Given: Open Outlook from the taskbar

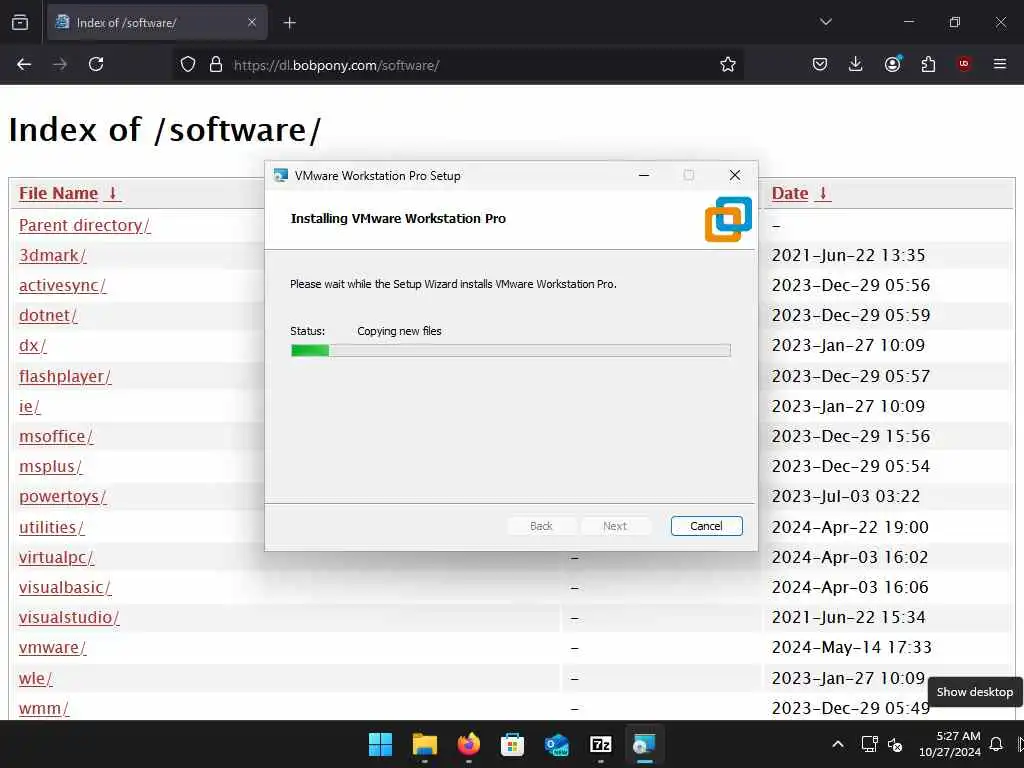Looking at the screenshot, I should [556, 744].
